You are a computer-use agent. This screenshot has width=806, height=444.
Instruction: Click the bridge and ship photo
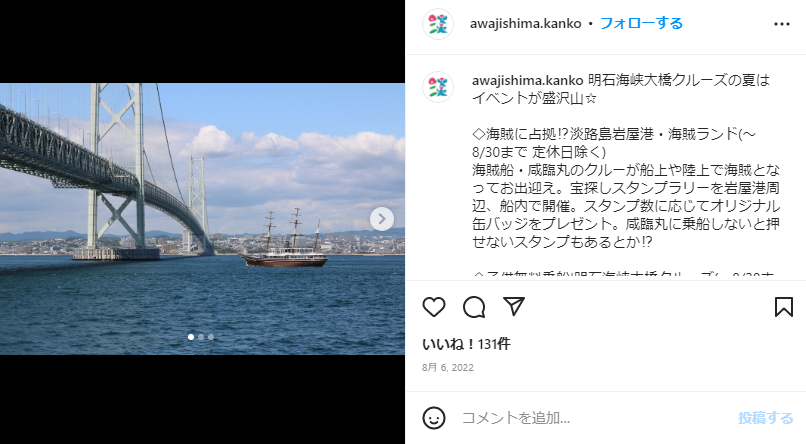click(203, 219)
